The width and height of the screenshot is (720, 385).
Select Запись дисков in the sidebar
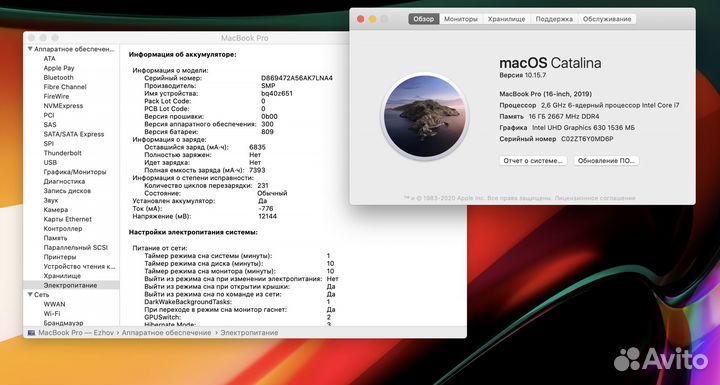pos(67,191)
